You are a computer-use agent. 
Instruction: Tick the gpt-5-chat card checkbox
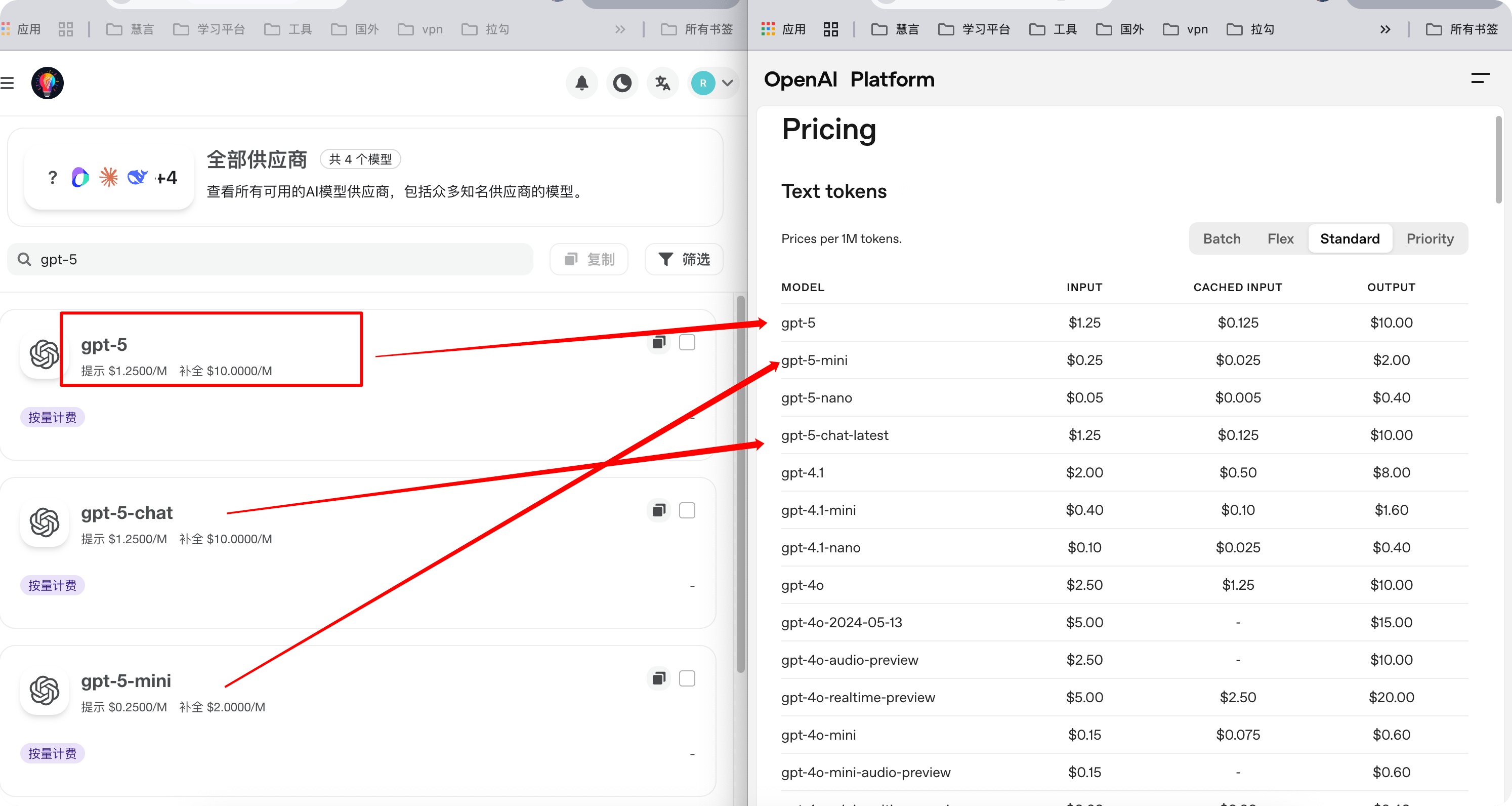click(x=687, y=510)
